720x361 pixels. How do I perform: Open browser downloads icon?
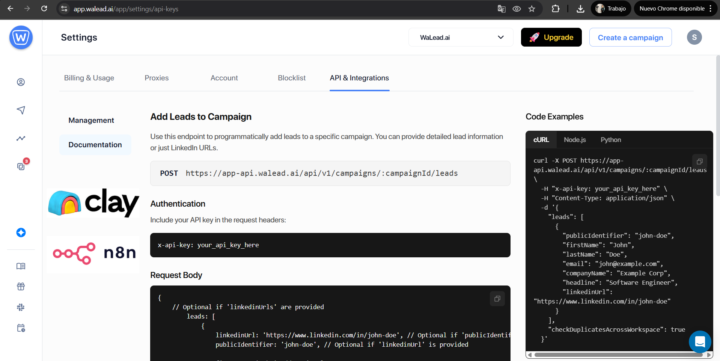click(x=580, y=9)
